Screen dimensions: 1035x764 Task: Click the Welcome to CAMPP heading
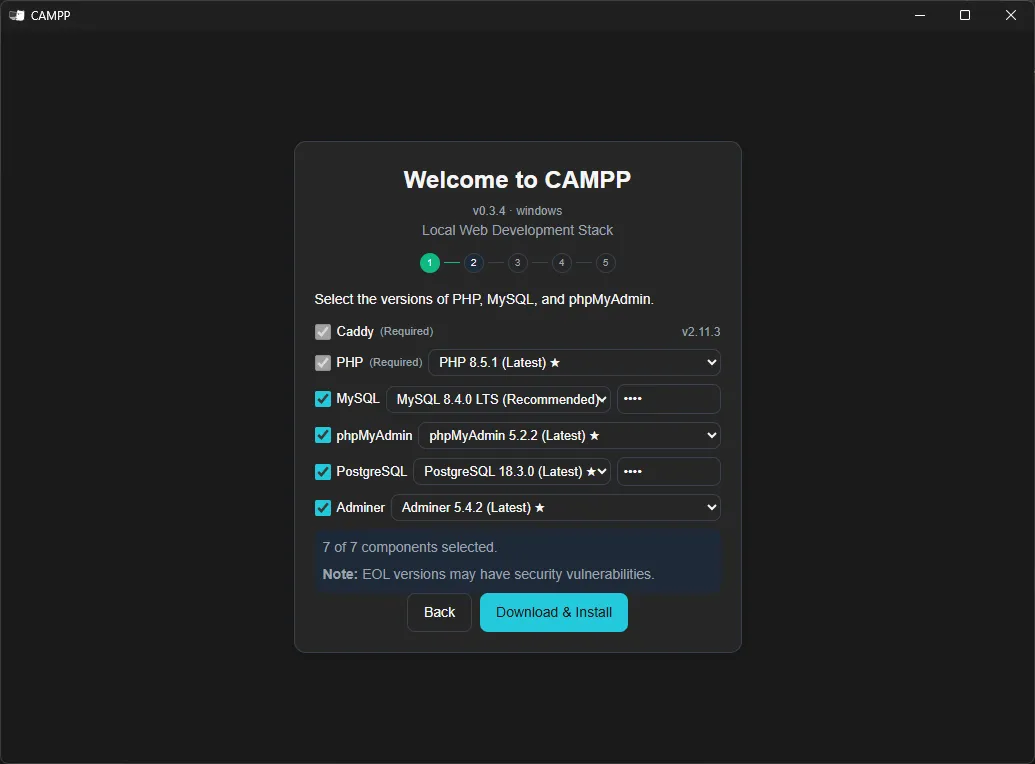tap(518, 180)
